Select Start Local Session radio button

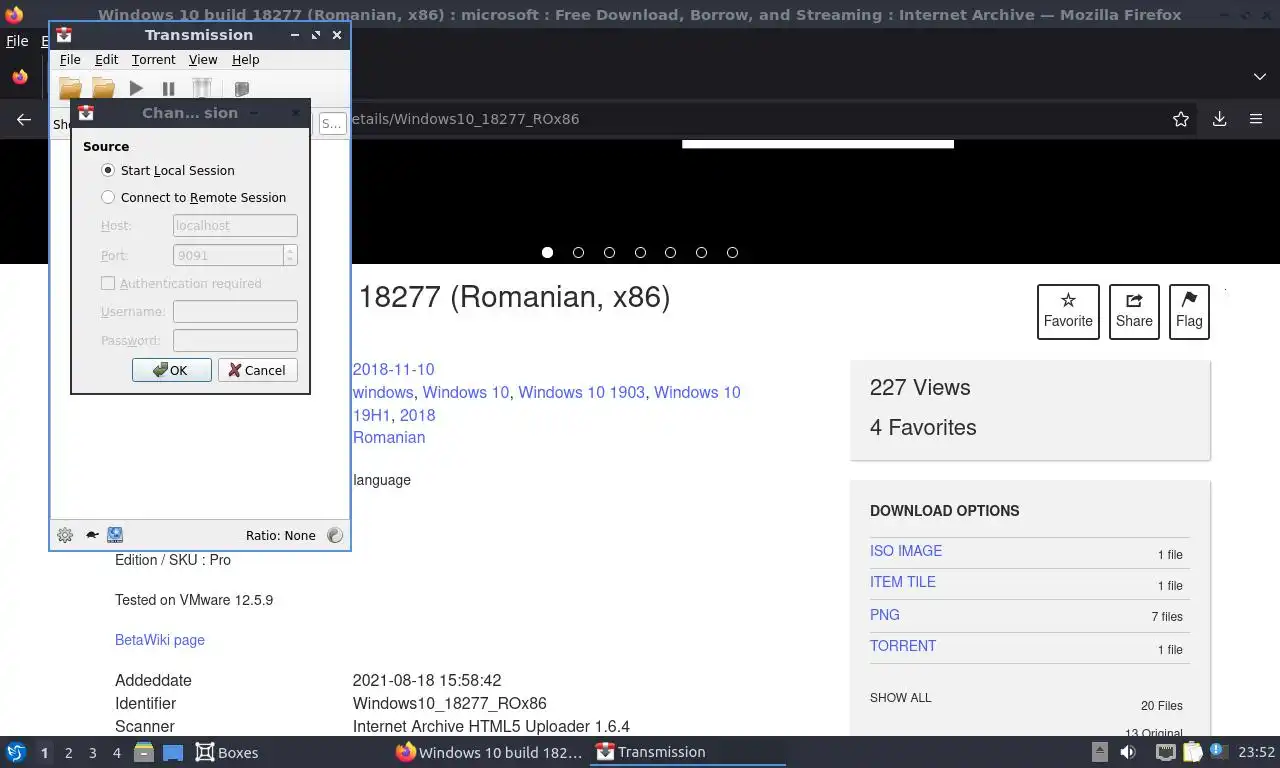[108, 170]
